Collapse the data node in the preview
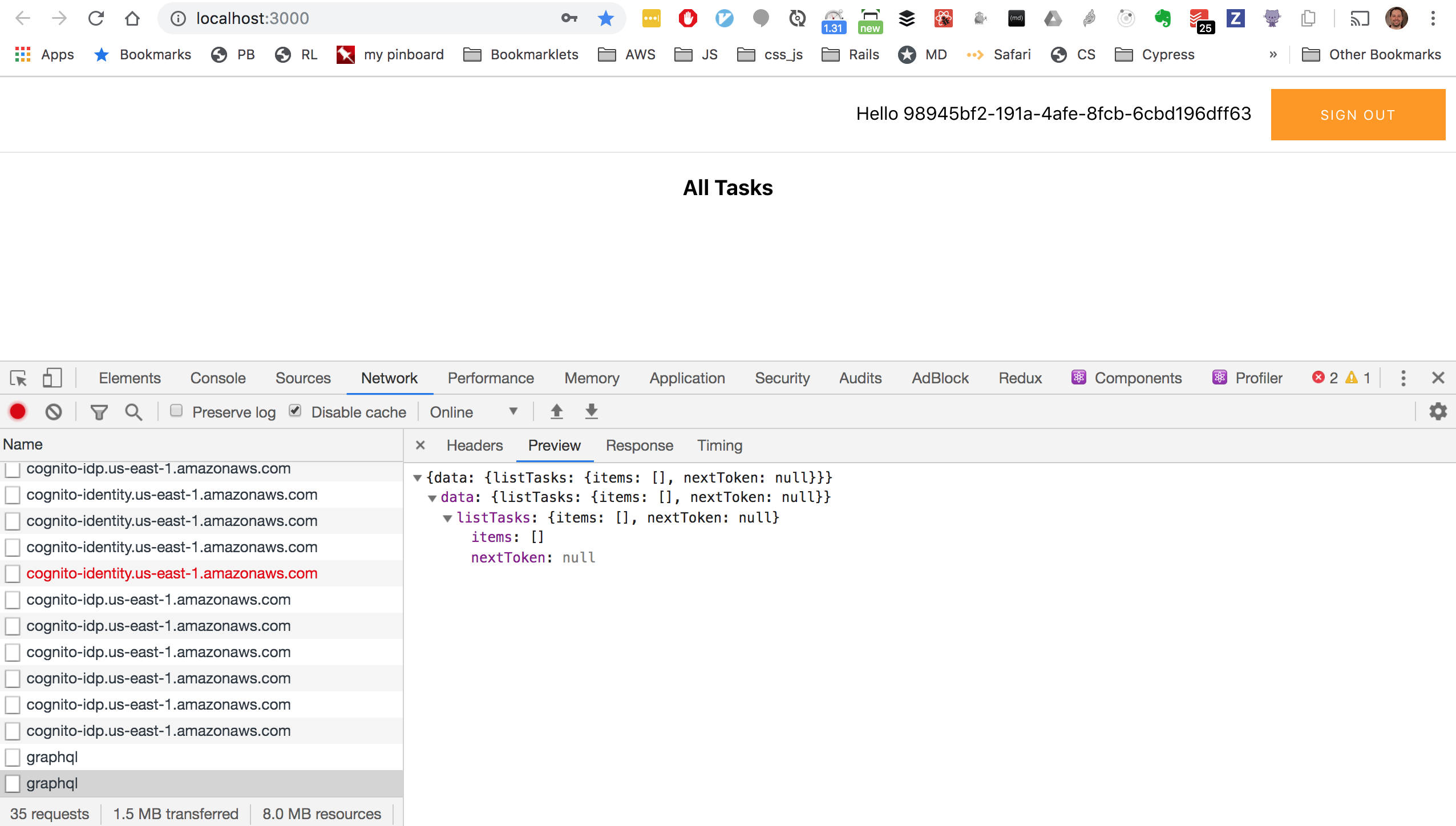This screenshot has width=1456, height=826. pos(434,497)
